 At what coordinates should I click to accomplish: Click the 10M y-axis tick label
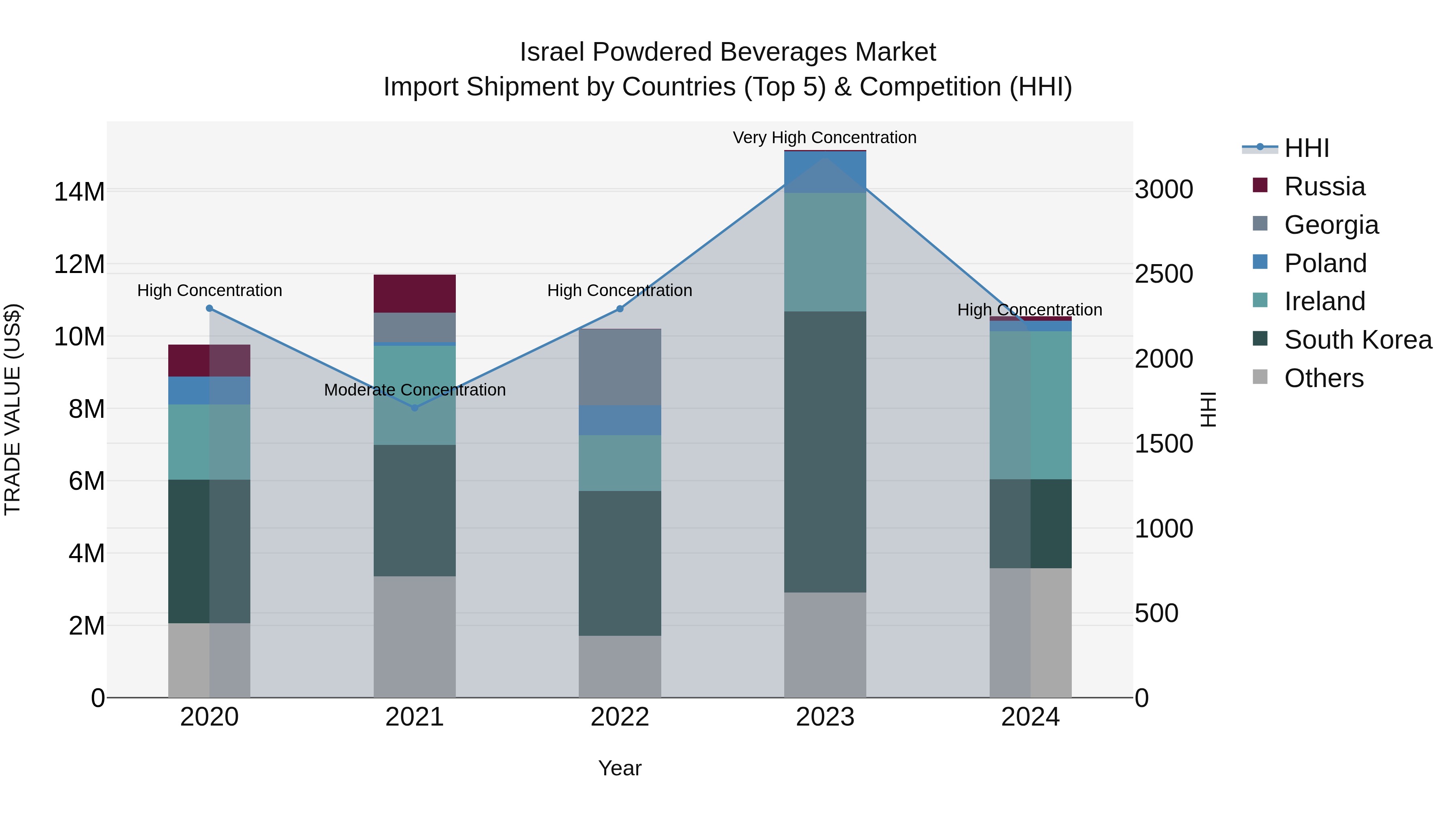point(79,336)
